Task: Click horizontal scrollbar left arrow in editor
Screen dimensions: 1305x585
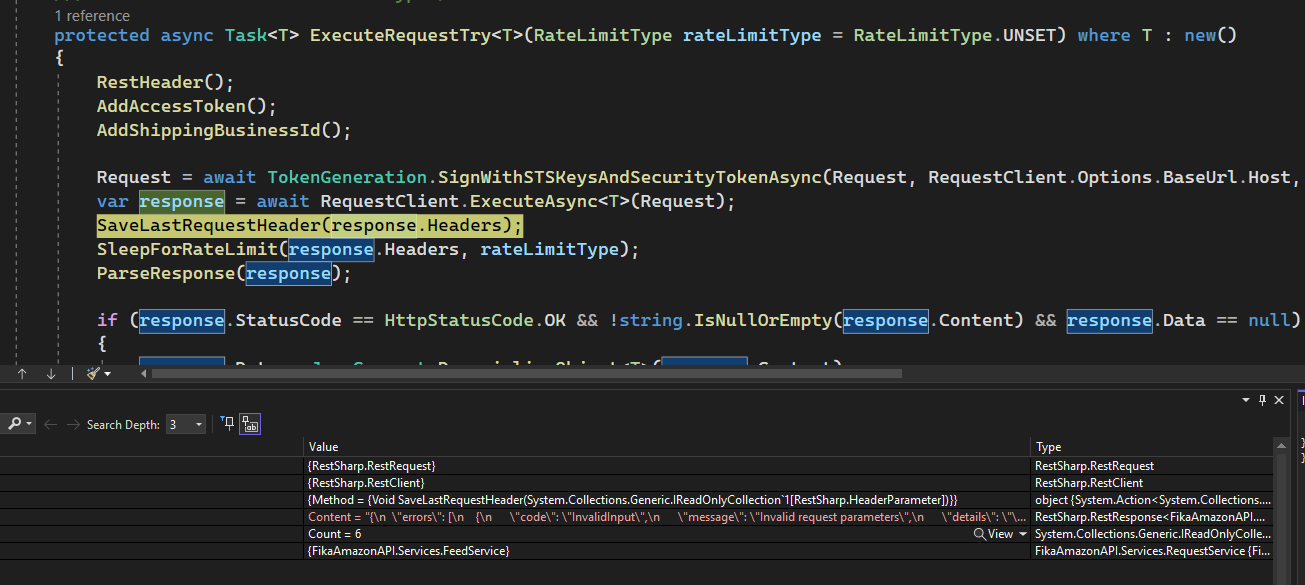Action: tap(142, 373)
